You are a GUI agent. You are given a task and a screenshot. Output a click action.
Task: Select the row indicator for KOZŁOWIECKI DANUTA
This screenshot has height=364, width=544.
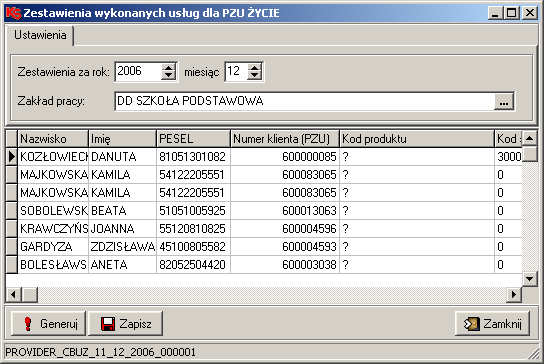[x=12, y=157]
